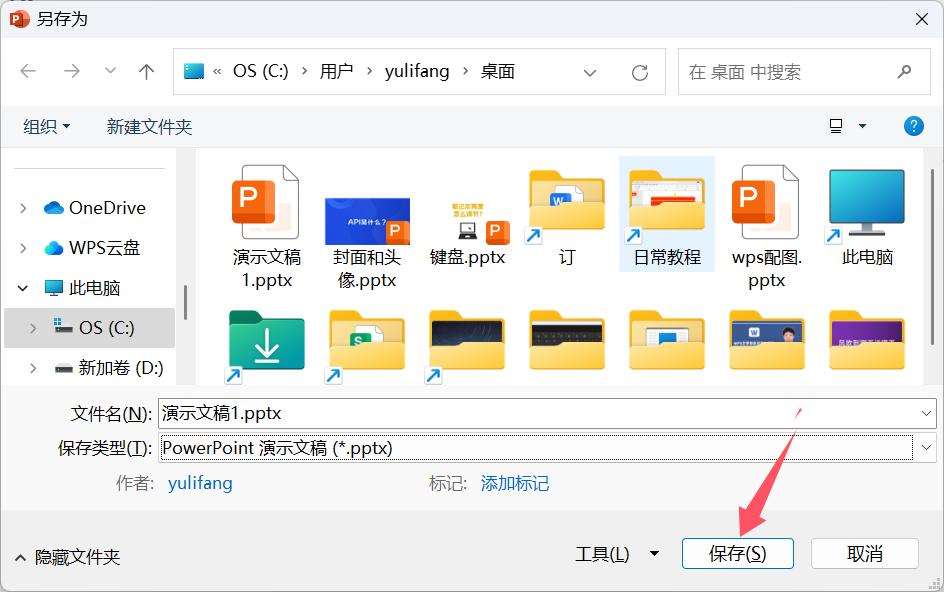Image resolution: width=944 pixels, height=592 pixels.
Task: Click the author name yulifang
Action: pos(200,483)
